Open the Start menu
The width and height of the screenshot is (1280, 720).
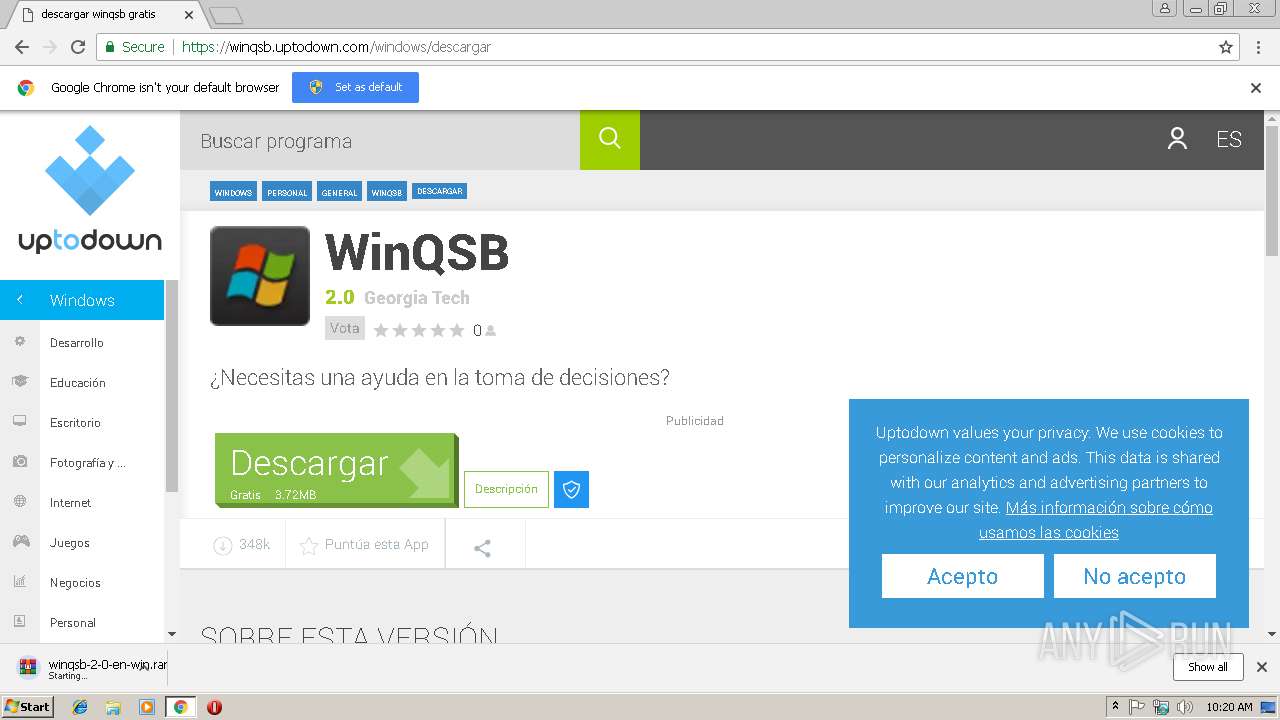coord(28,706)
